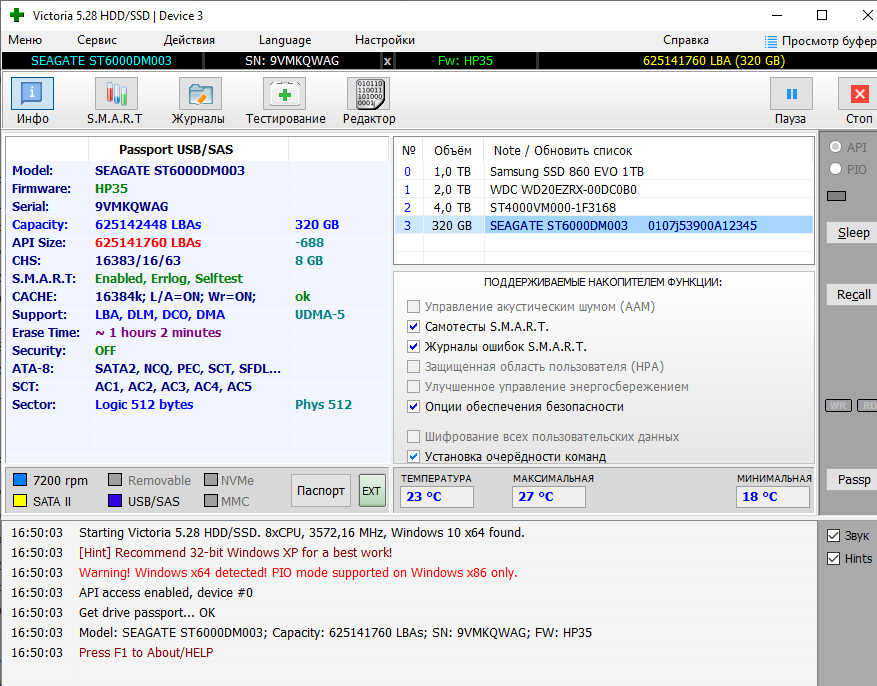Open the Тестирование testing icon
The width and height of the screenshot is (877, 686).
pos(284,93)
